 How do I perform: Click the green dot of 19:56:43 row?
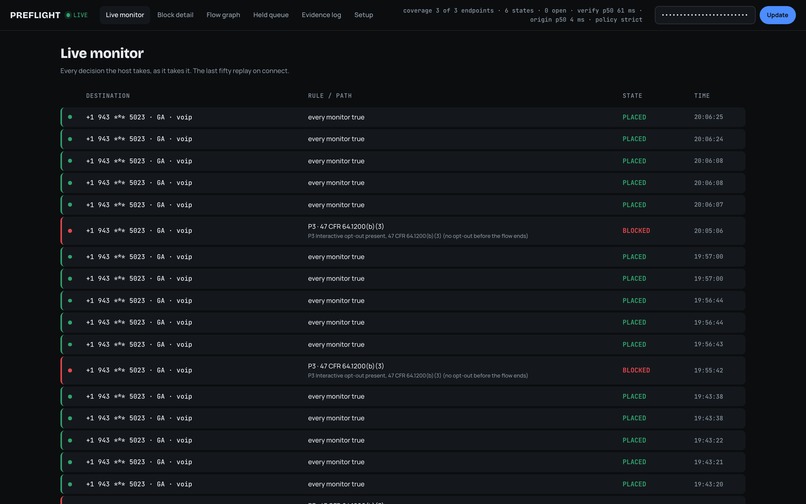coord(70,345)
